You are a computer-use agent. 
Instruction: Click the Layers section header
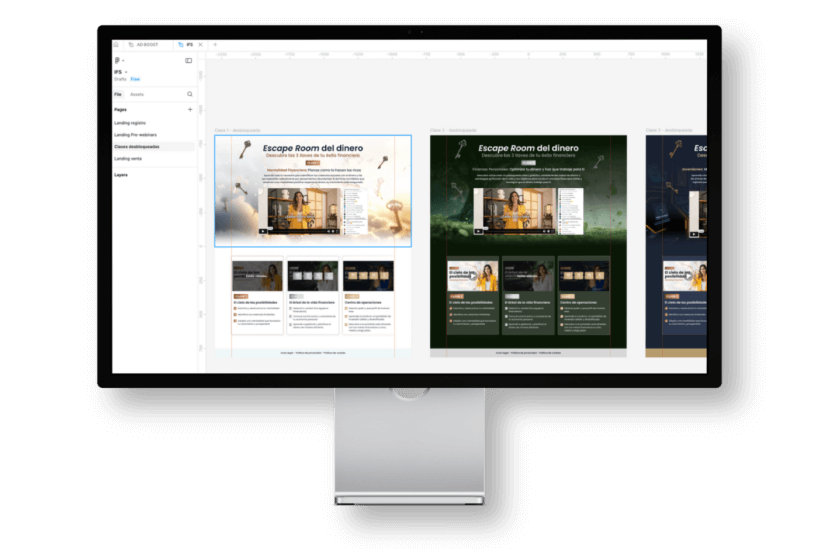coord(121,175)
